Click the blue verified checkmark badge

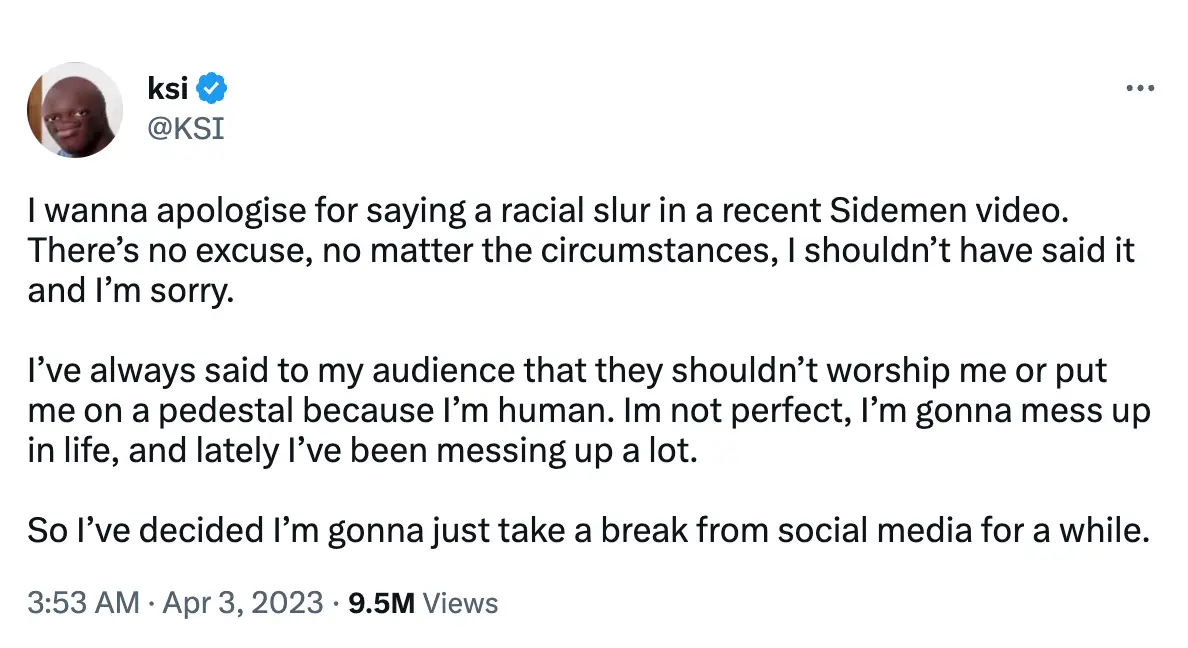click(212, 89)
